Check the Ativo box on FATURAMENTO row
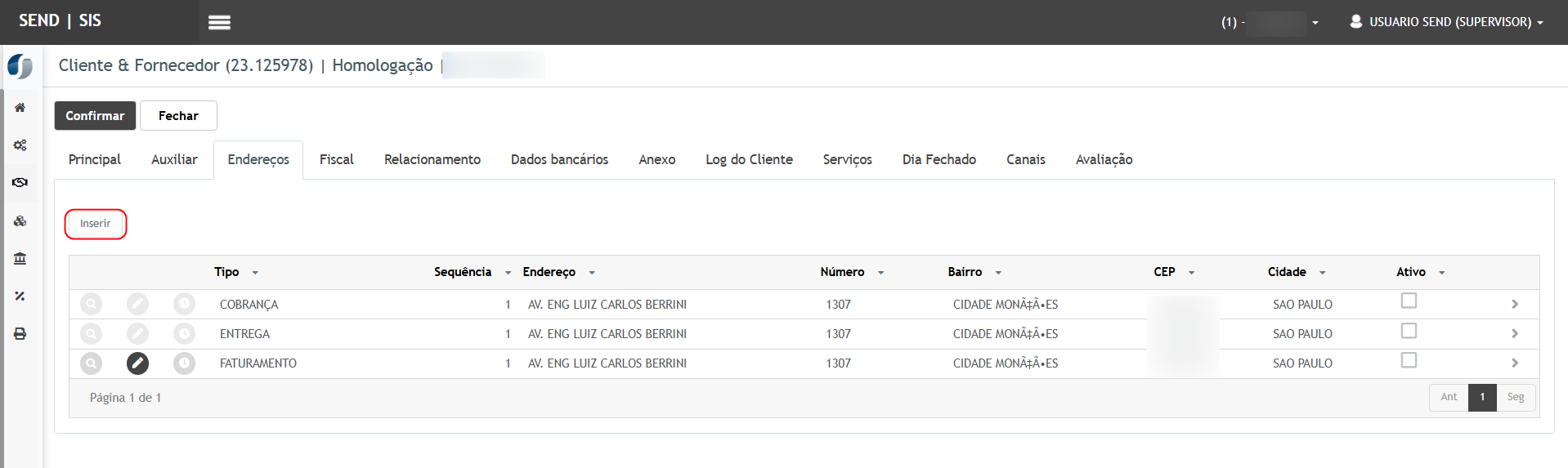 point(1409,360)
